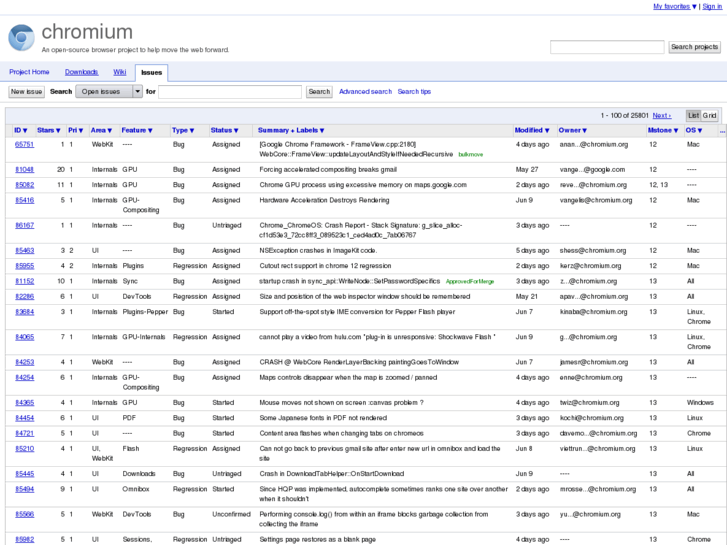Screen dimensions: 727x545
Task: Open 'NSException crashes in ImageKit code' summary
Action: pos(318,250)
